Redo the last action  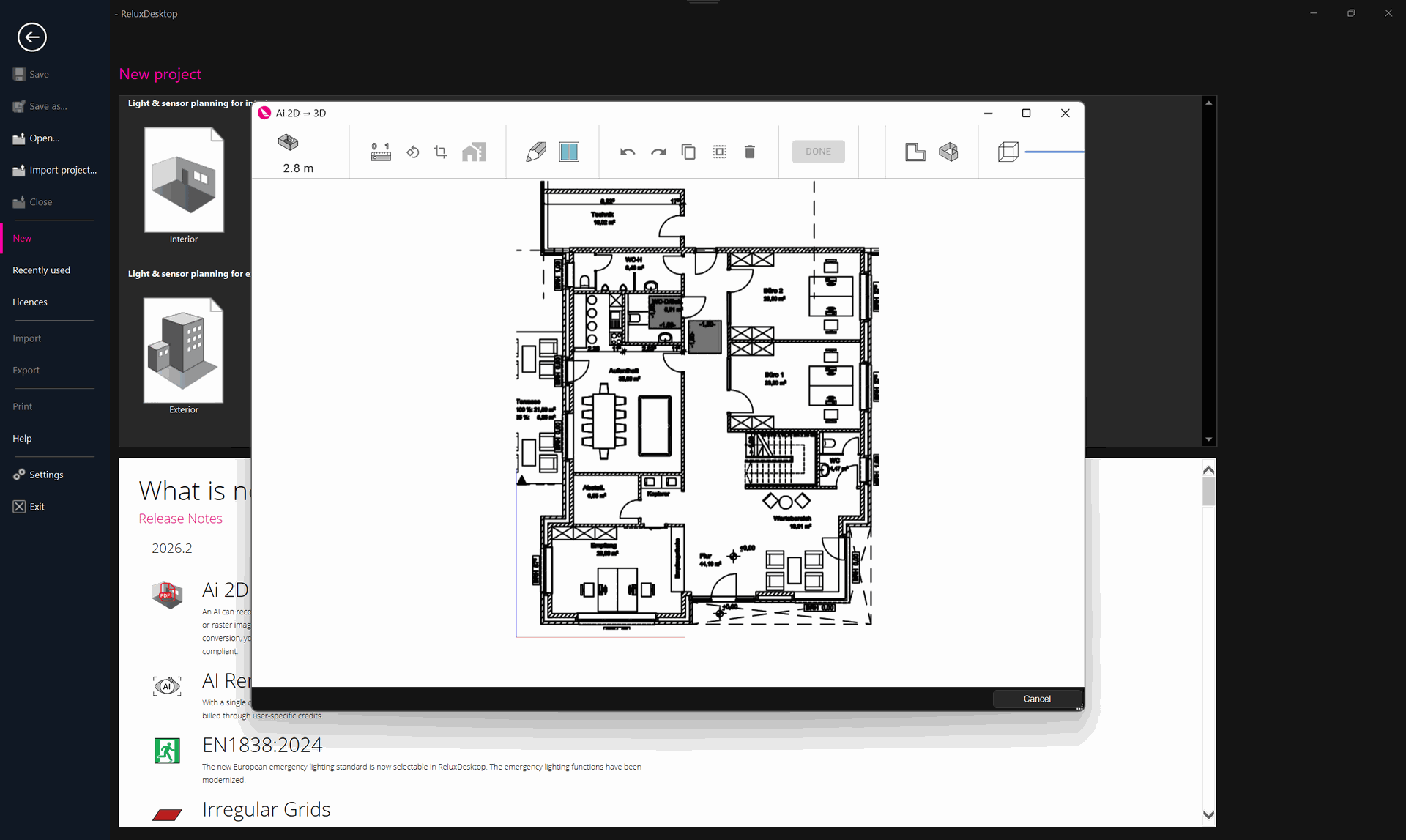tap(658, 152)
